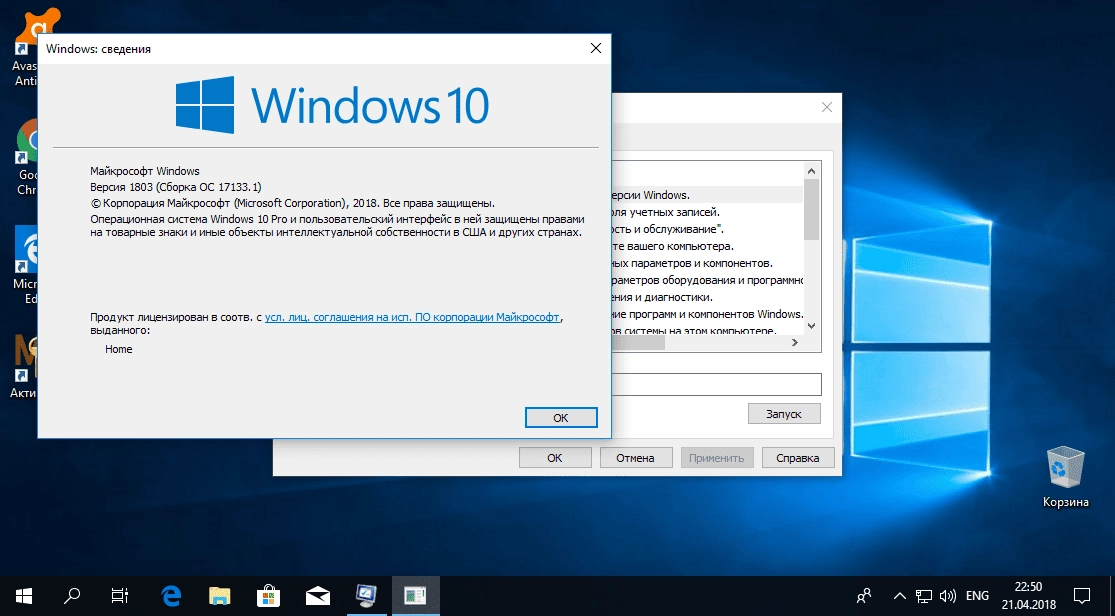The height and width of the screenshot is (616, 1115).
Task: Open the Action Center notifications icon
Action: pyautogui.click(x=1082, y=596)
